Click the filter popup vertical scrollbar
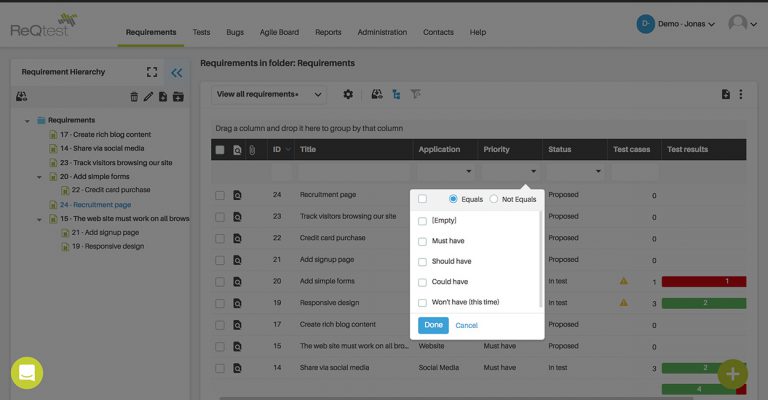The image size is (768, 400). [540, 259]
